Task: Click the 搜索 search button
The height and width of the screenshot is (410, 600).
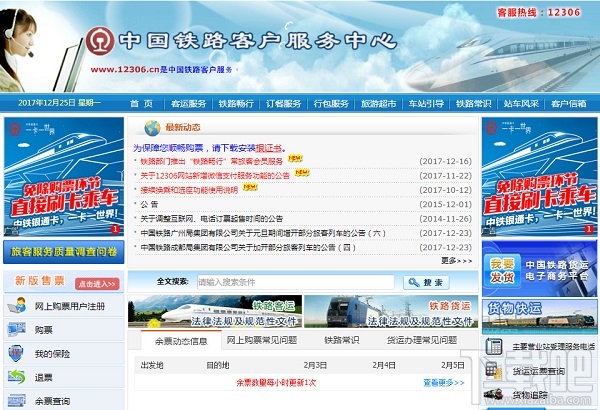Action: 426,283
